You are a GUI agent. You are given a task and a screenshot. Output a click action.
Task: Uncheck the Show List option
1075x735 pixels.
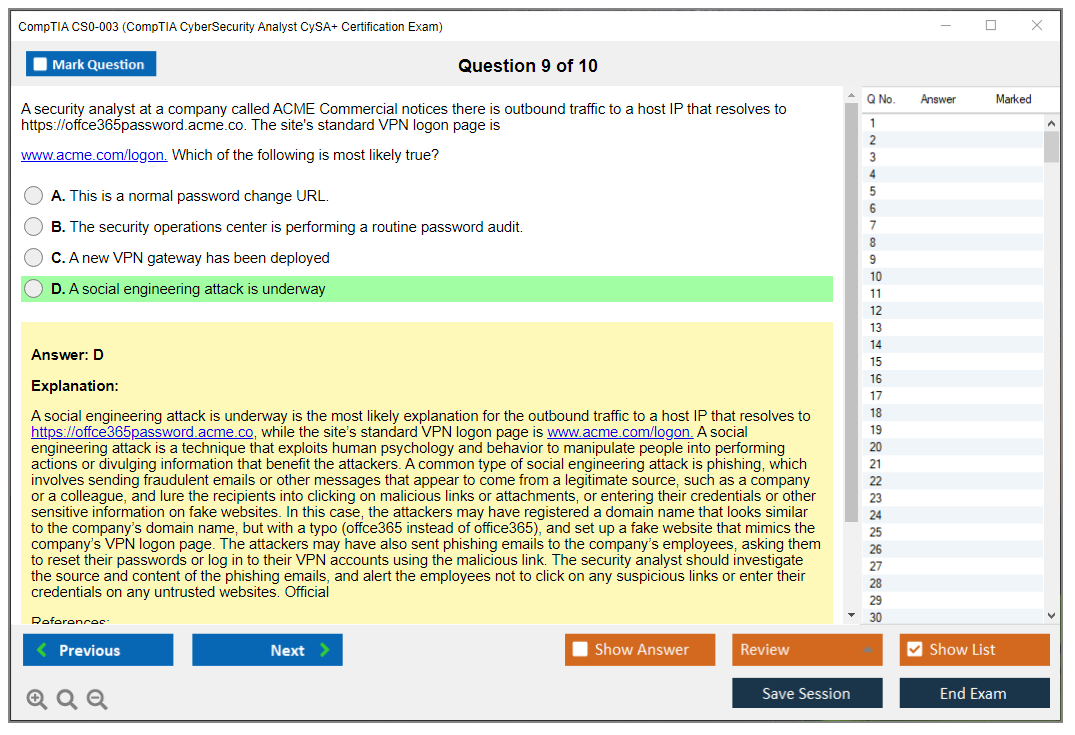[x=914, y=650]
